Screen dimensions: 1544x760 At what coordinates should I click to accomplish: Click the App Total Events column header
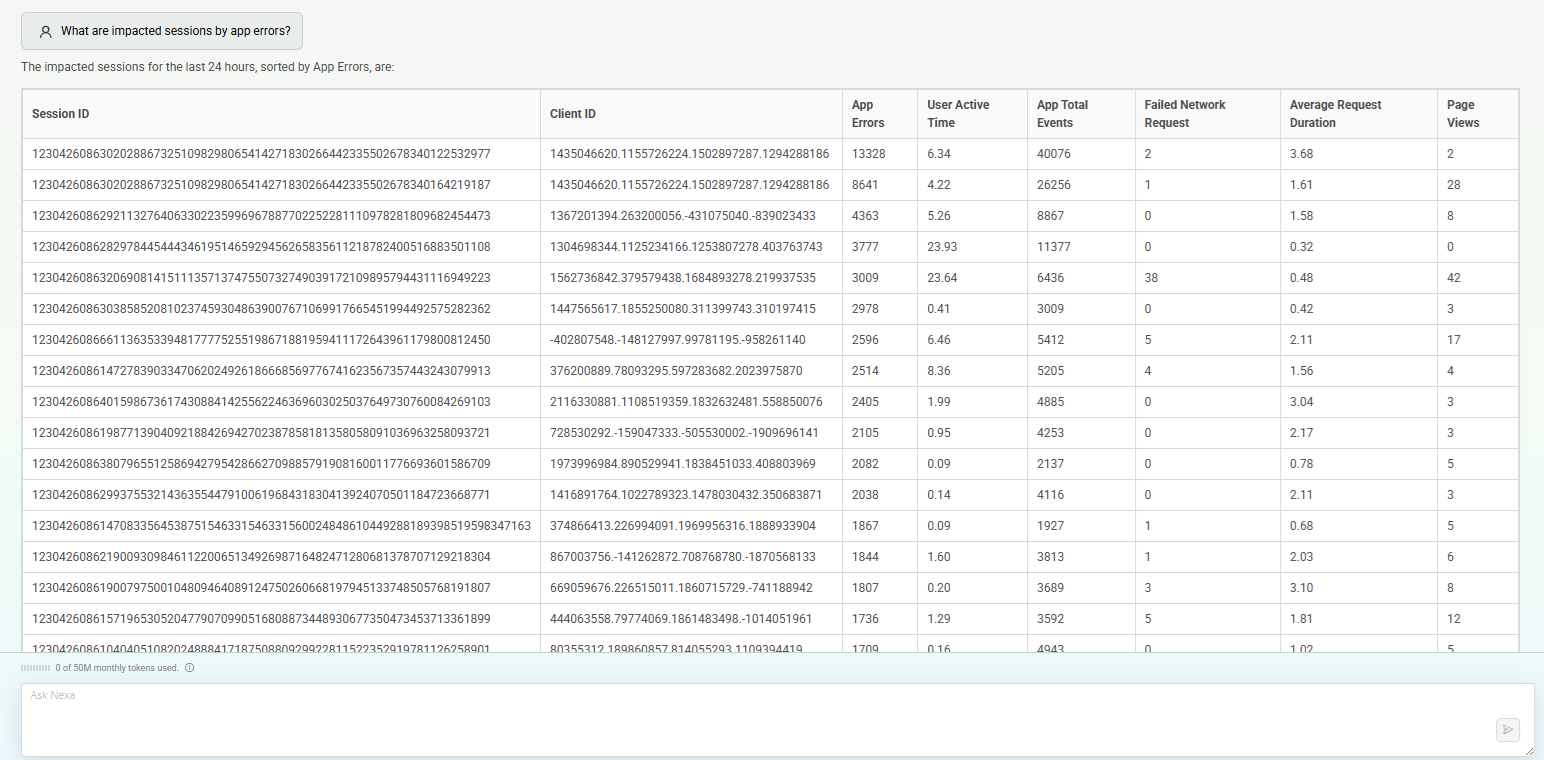1081,114
